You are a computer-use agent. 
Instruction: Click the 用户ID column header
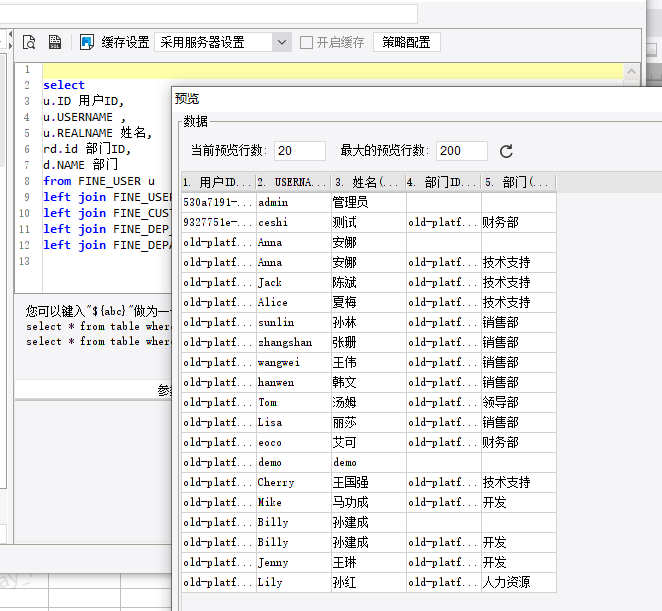(219, 182)
